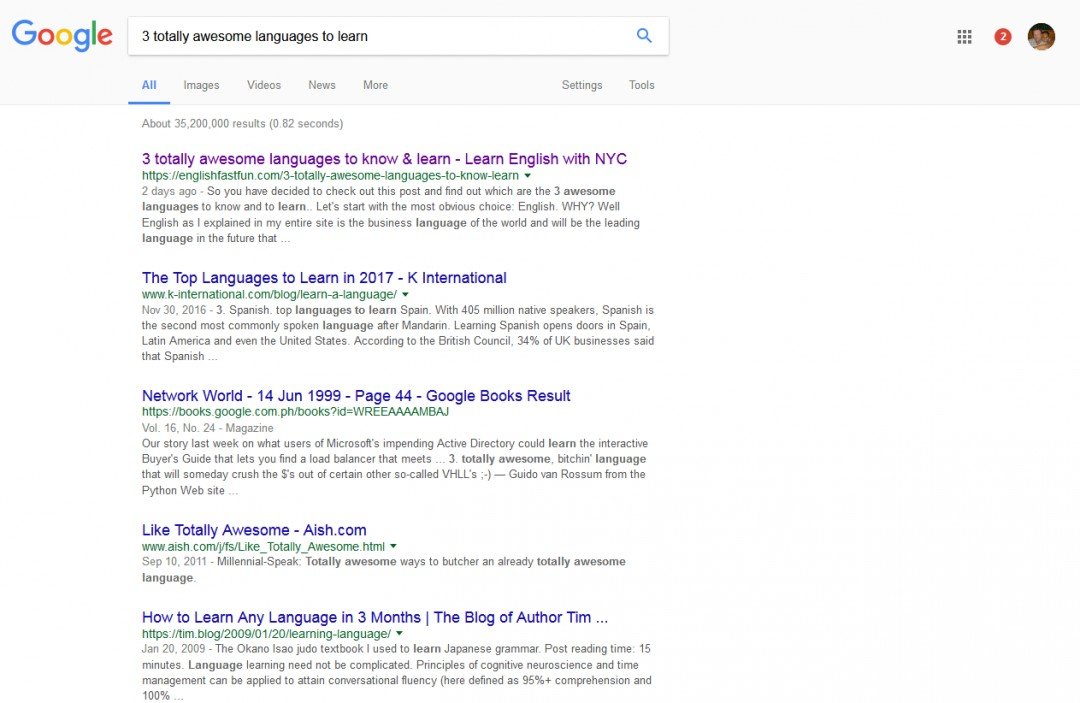The height and width of the screenshot is (703, 1080).
Task: Switch to the News tab
Action: pyautogui.click(x=322, y=85)
